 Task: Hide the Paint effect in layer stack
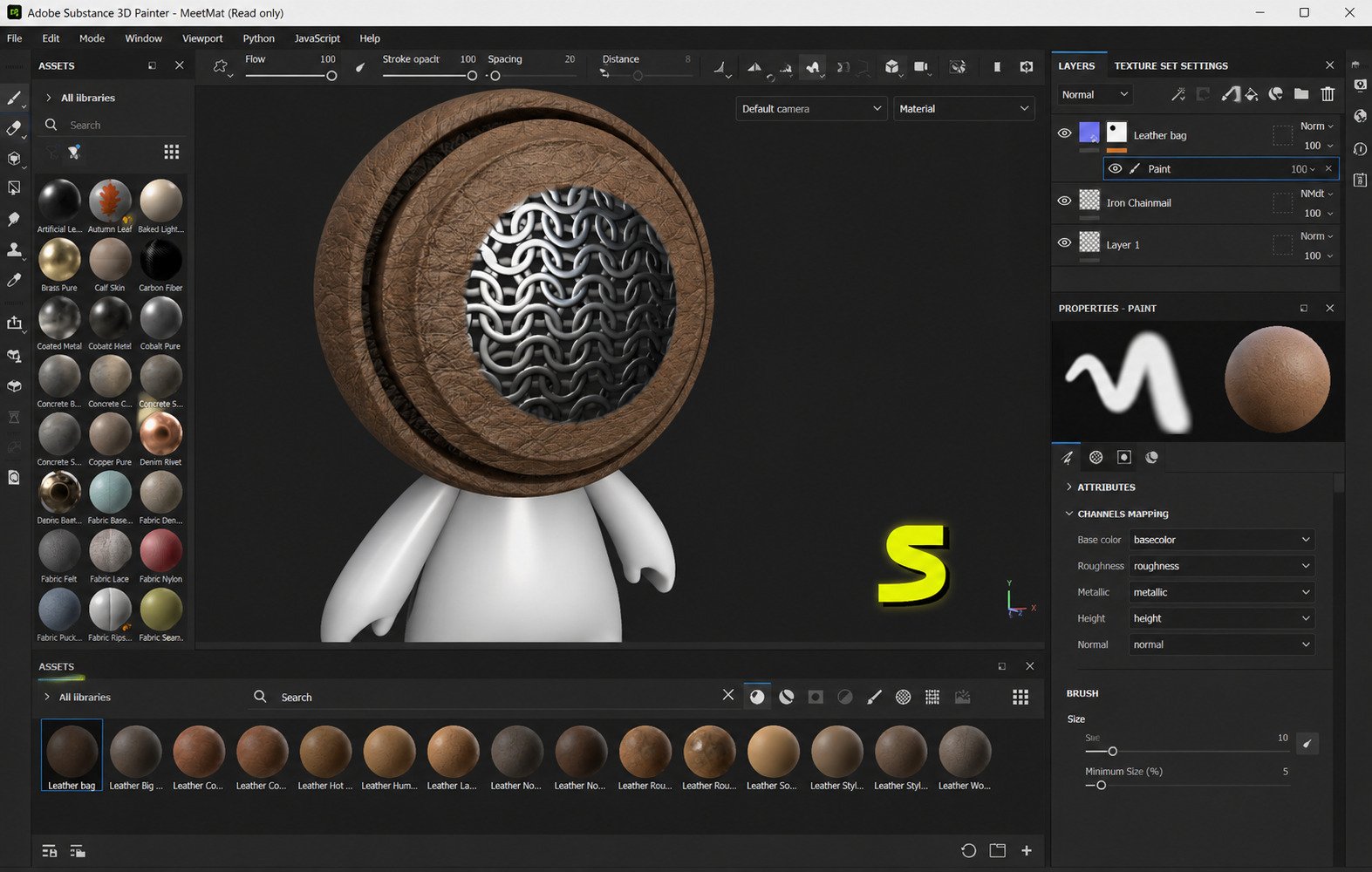click(1115, 168)
